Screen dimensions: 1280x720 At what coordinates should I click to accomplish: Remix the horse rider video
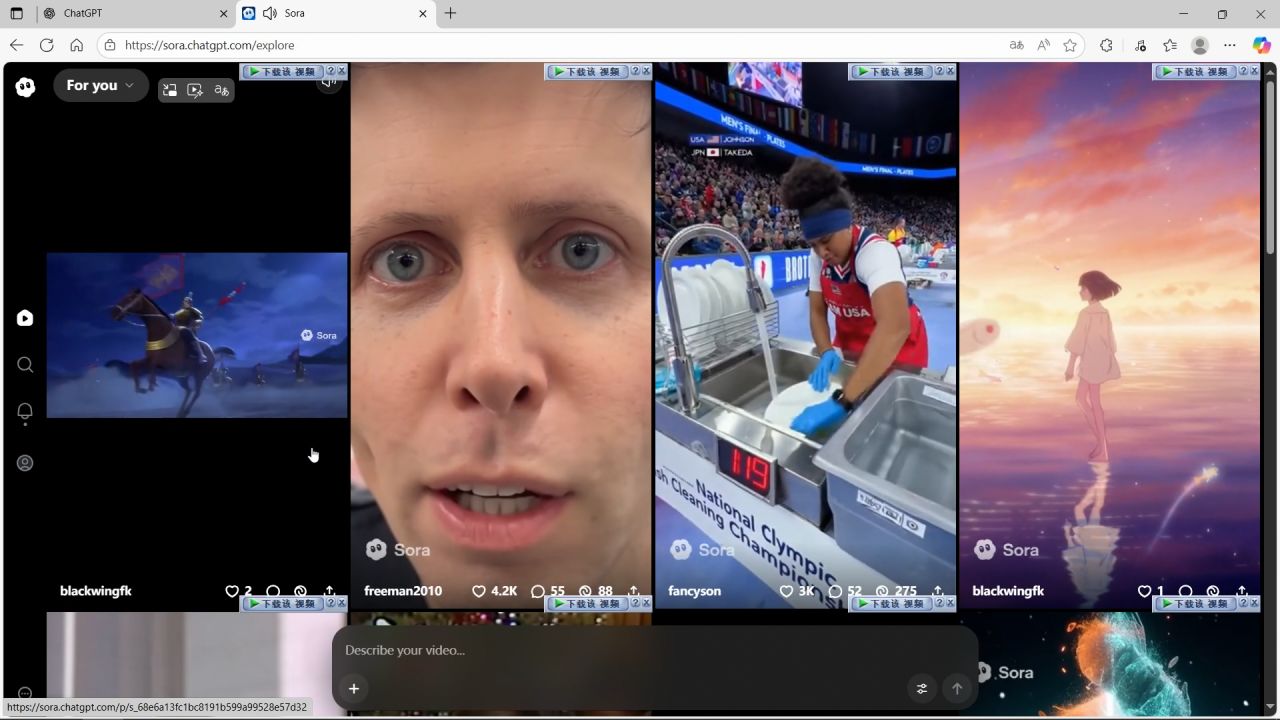[300, 591]
